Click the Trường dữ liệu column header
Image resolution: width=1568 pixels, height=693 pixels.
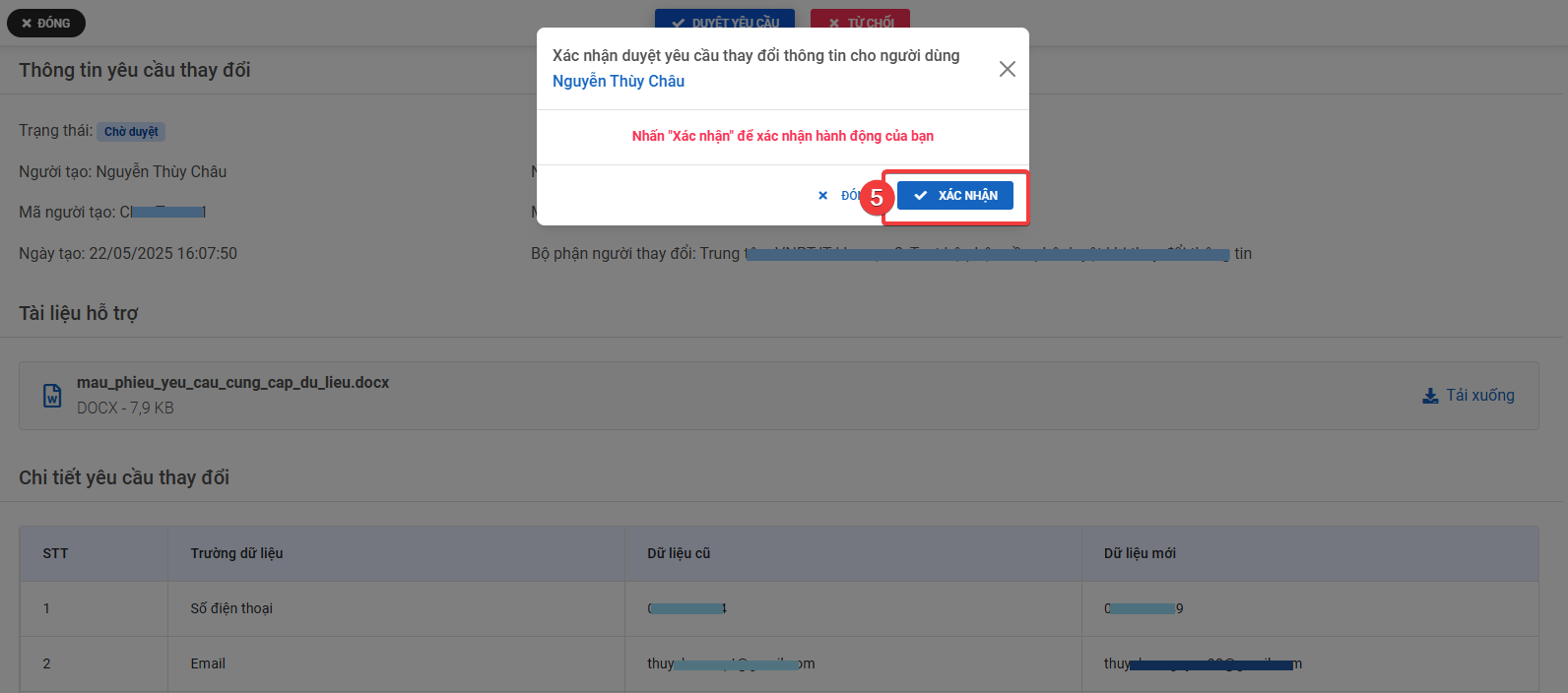[236, 553]
